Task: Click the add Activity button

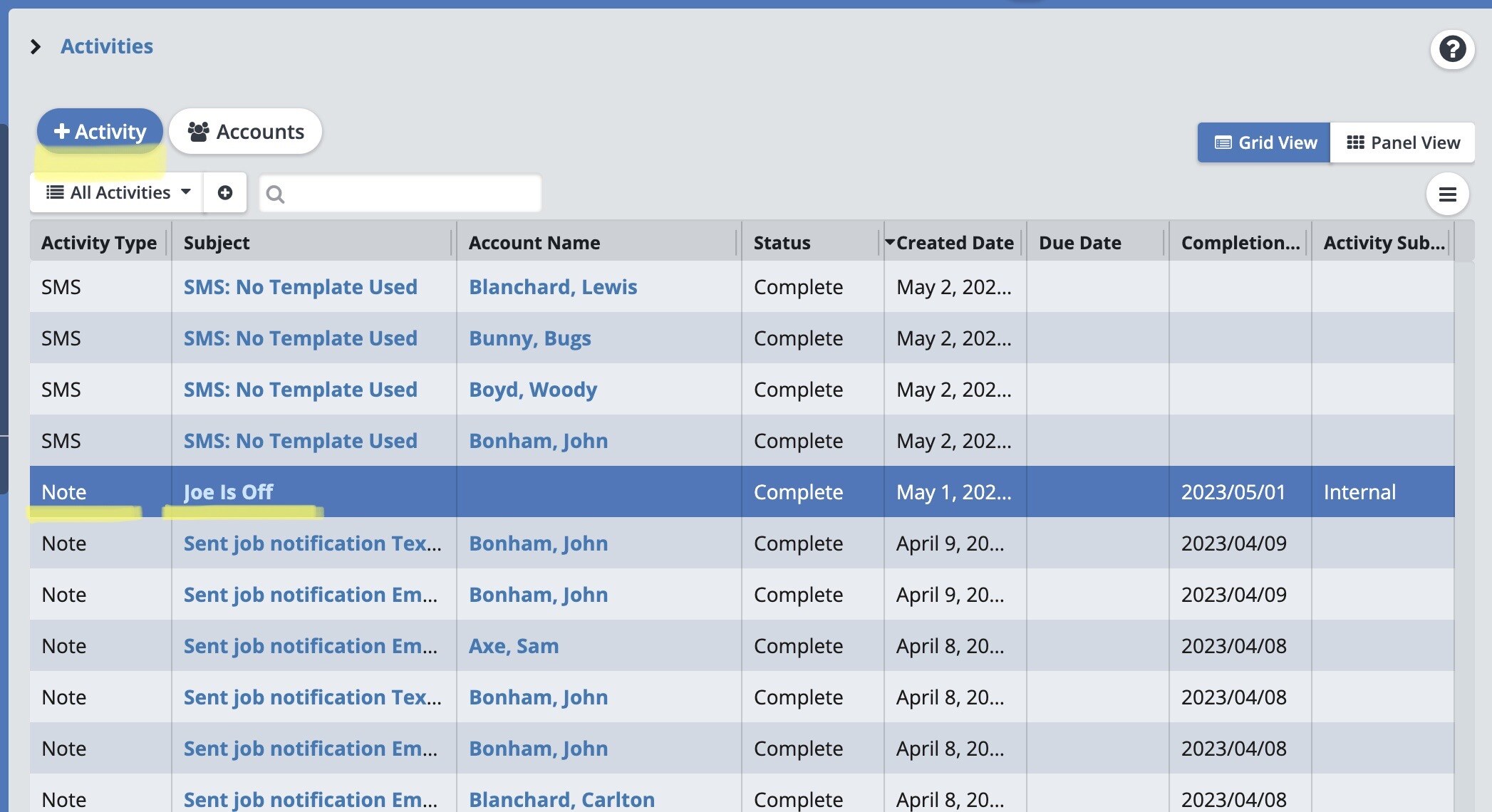Action: [100, 131]
